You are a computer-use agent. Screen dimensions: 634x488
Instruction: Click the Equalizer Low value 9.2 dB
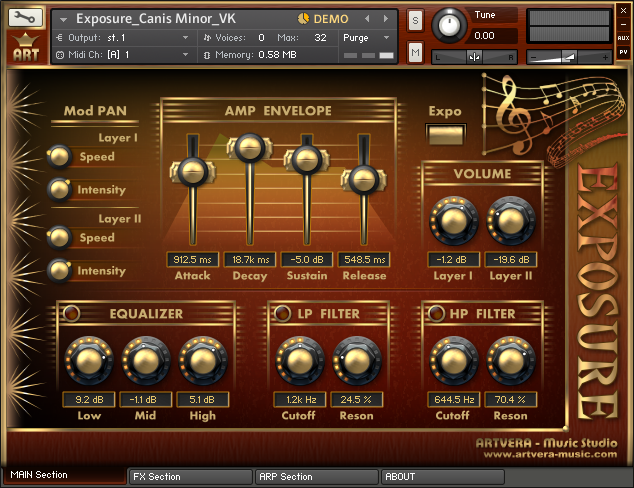[x=89, y=399]
